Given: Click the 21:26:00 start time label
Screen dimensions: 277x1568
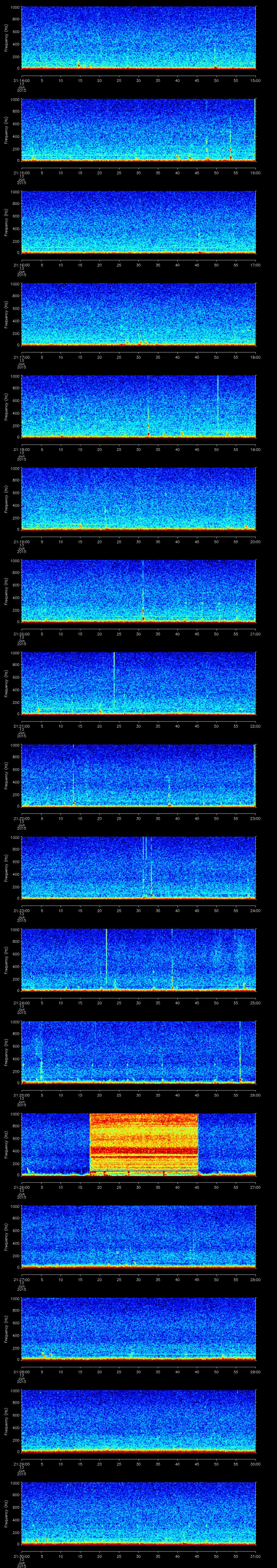Looking at the screenshot, I should (21, 1187).
